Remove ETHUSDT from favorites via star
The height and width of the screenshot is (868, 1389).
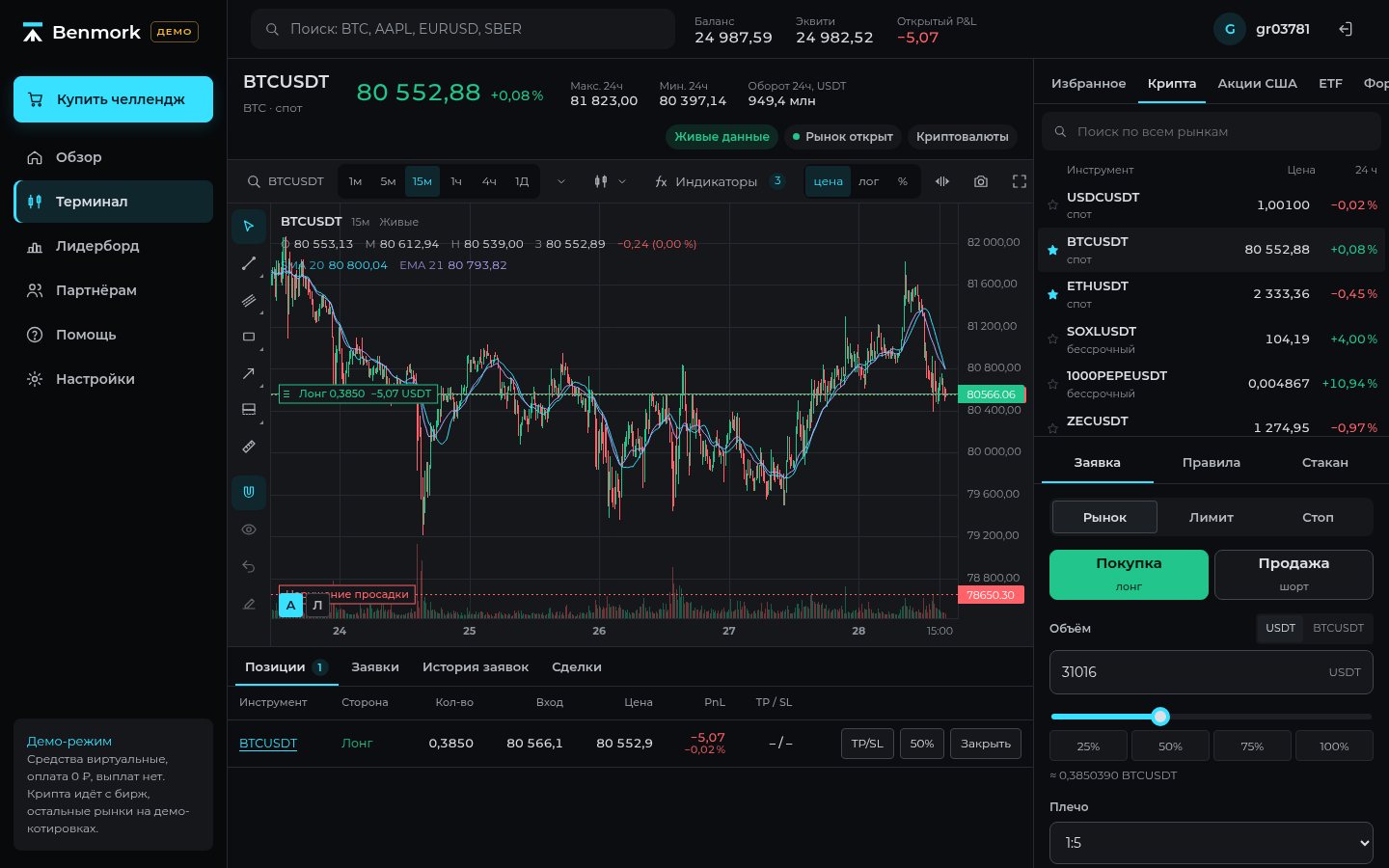coord(1052,294)
